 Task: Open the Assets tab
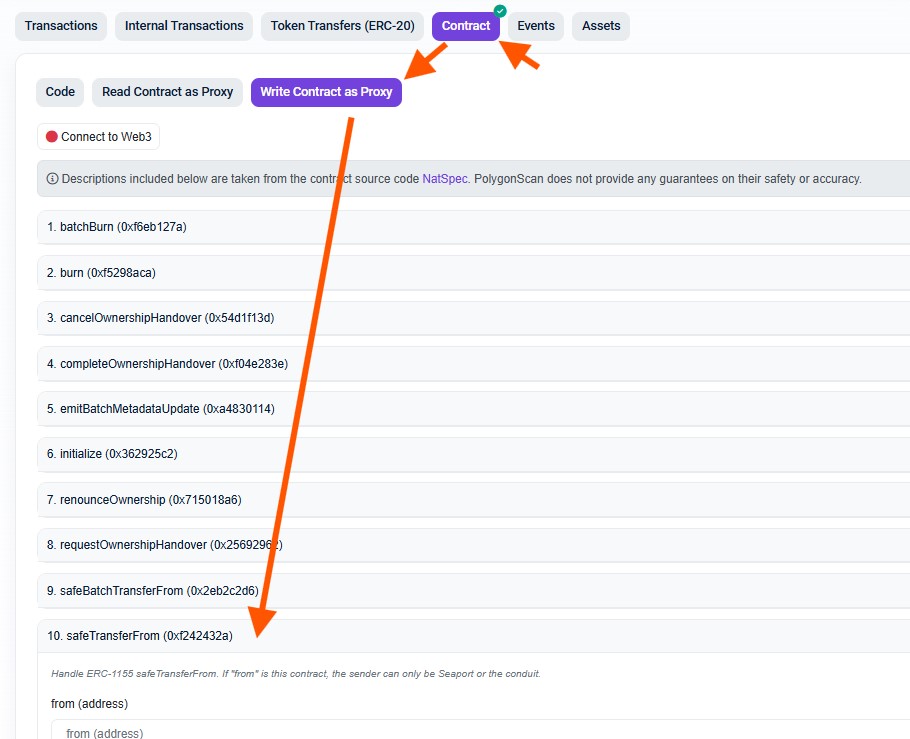click(x=601, y=26)
